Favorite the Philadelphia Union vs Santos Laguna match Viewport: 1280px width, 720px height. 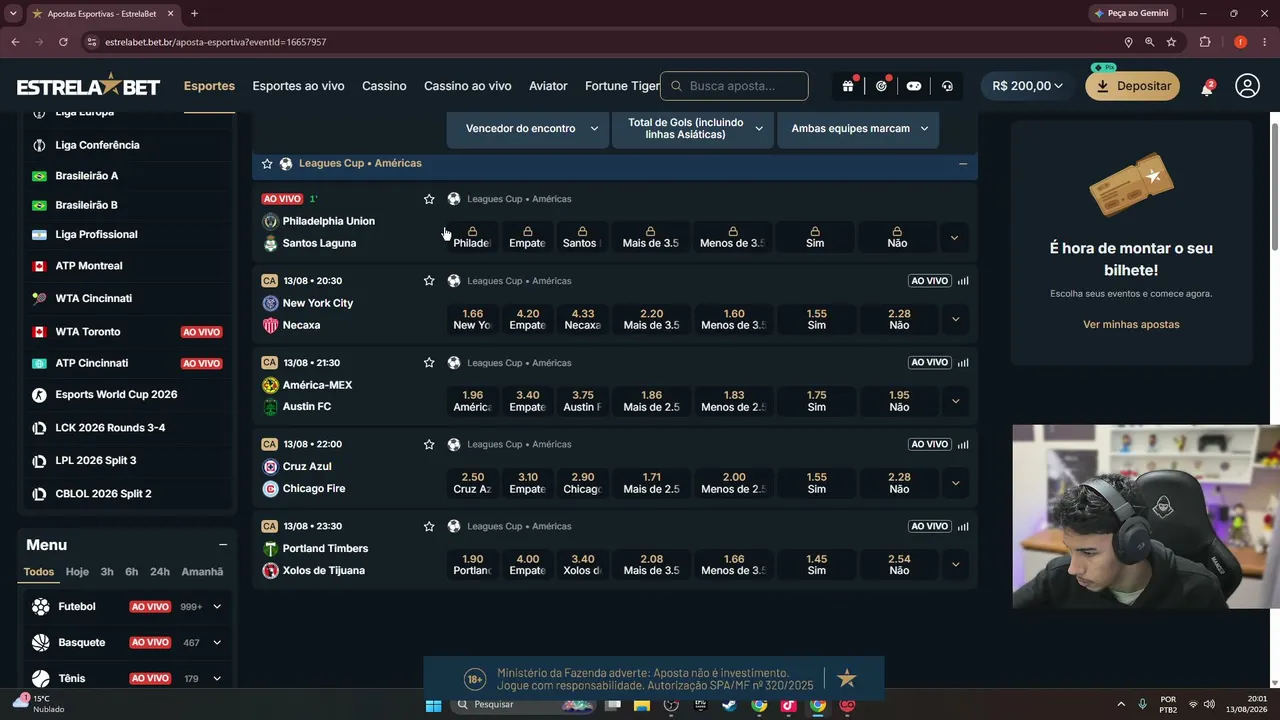tap(429, 199)
